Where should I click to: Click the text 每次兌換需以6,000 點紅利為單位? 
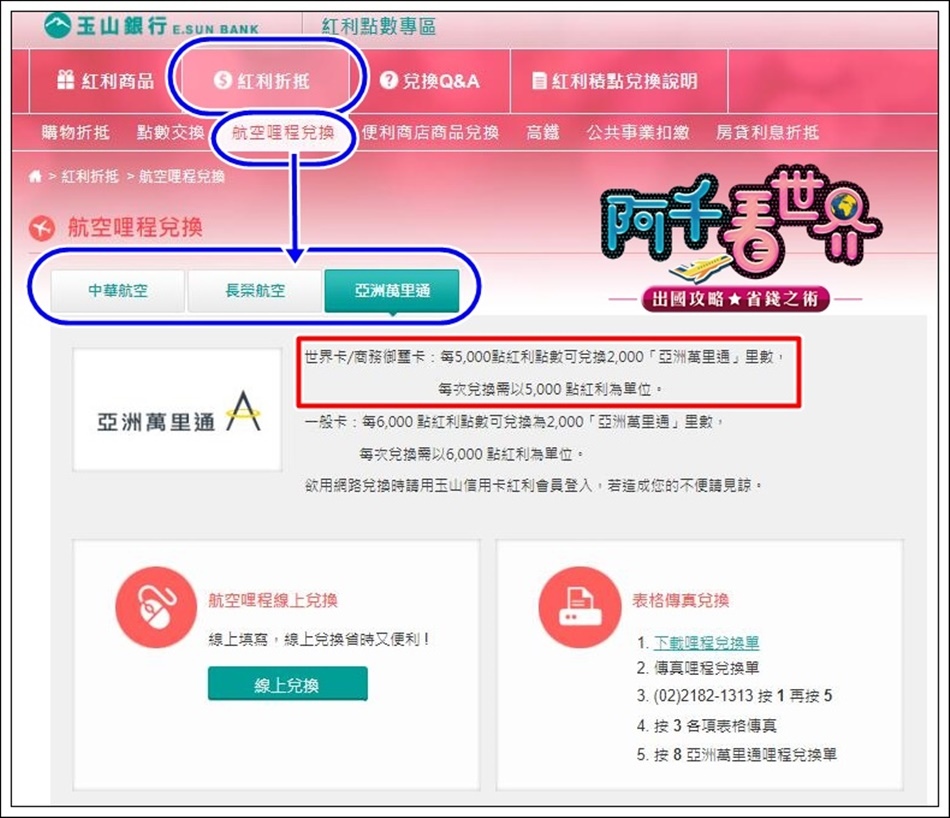click(471, 454)
